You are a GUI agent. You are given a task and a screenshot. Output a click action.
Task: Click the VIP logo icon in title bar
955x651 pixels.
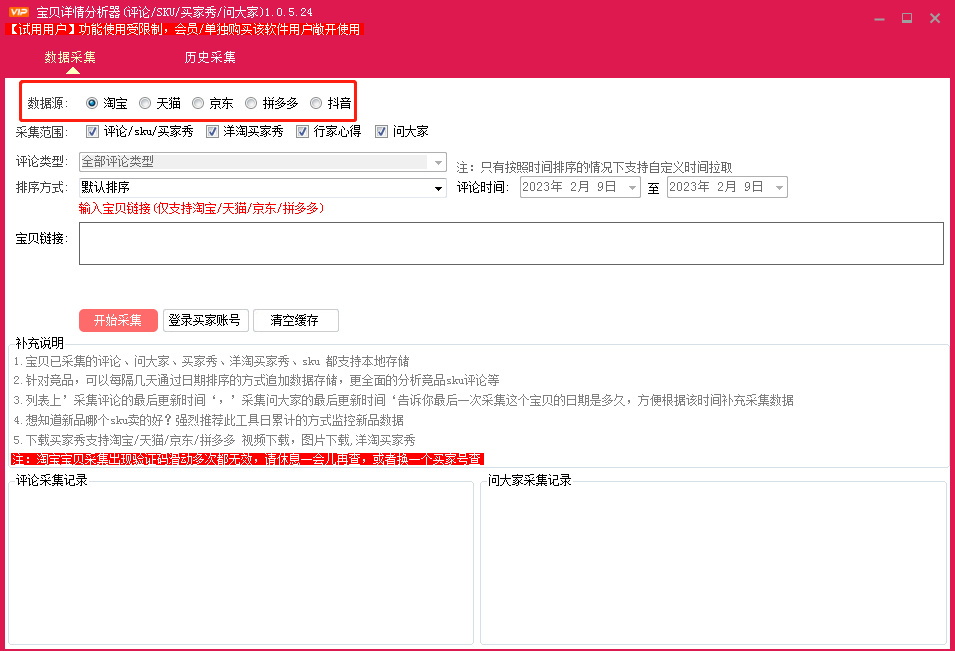19,12
